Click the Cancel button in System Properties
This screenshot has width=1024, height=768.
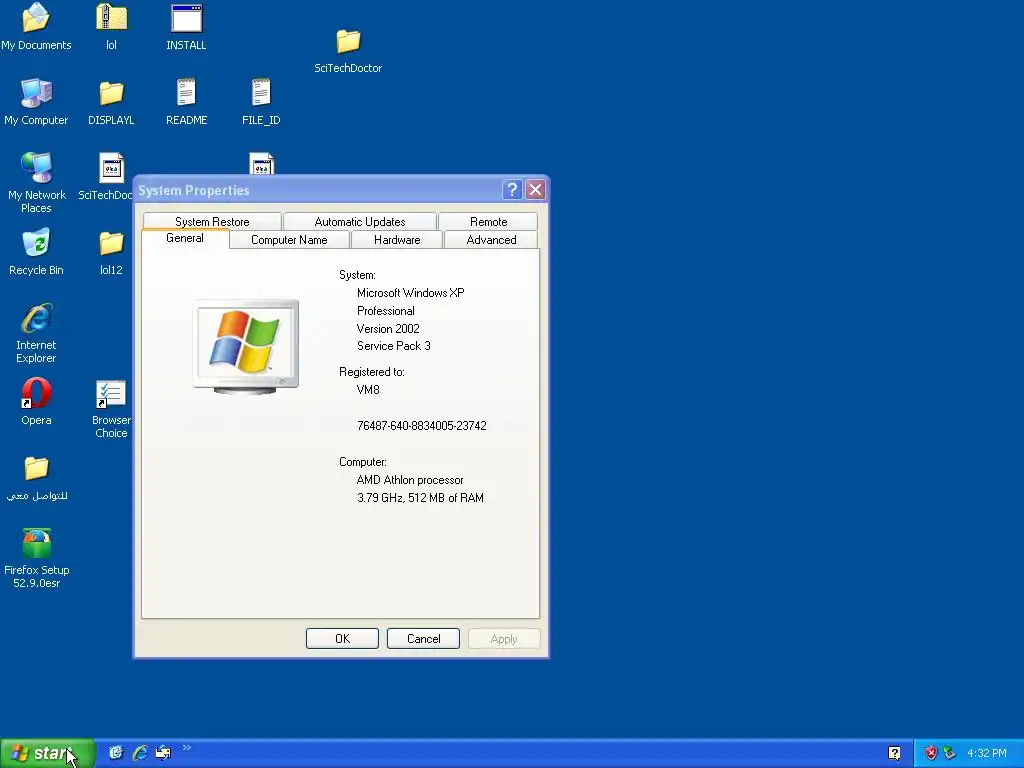(x=423, y=639)
